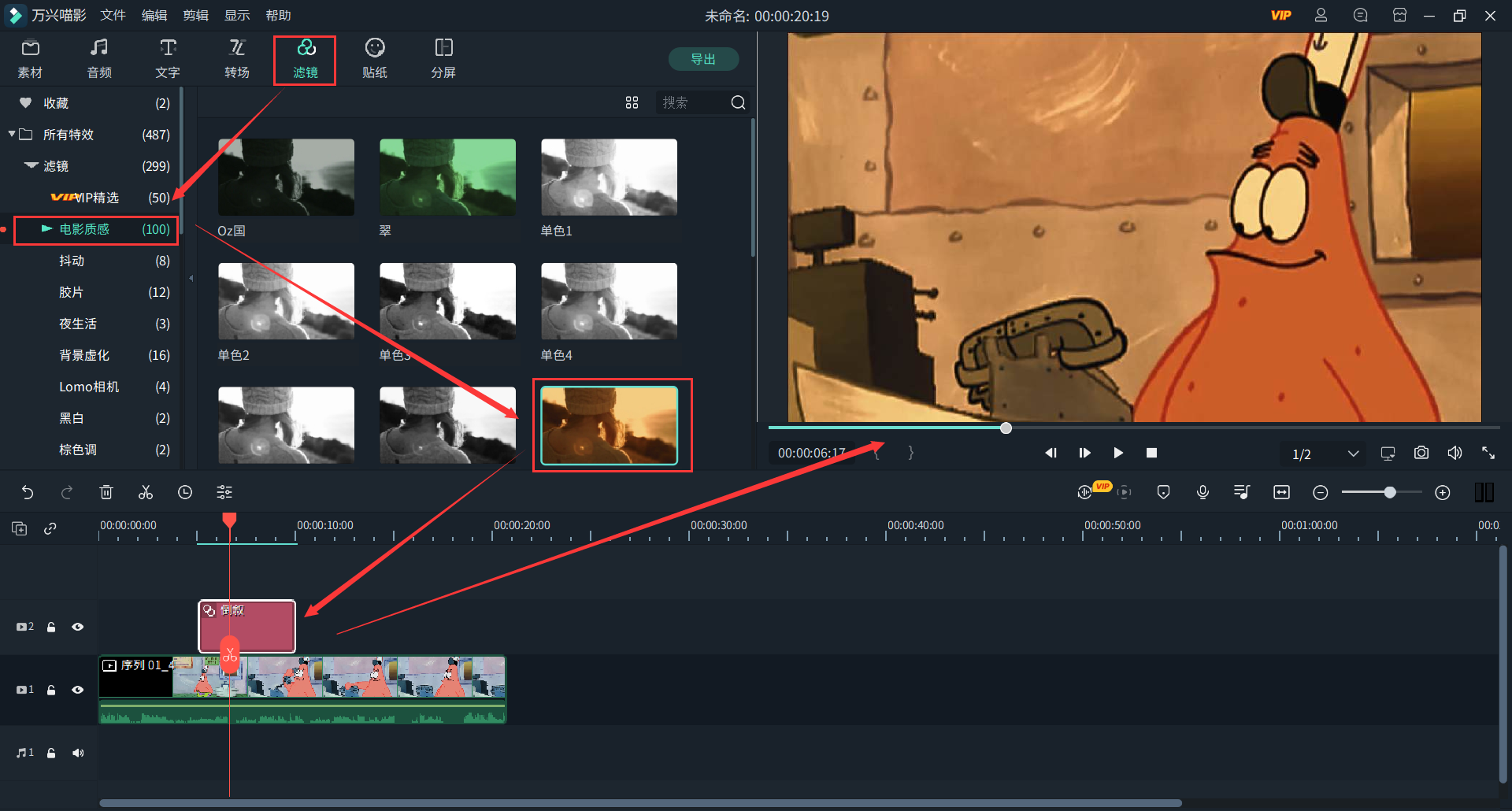Switch to the 转场 tab
This screenshot has height=811, width=1512.
(236, 59)
